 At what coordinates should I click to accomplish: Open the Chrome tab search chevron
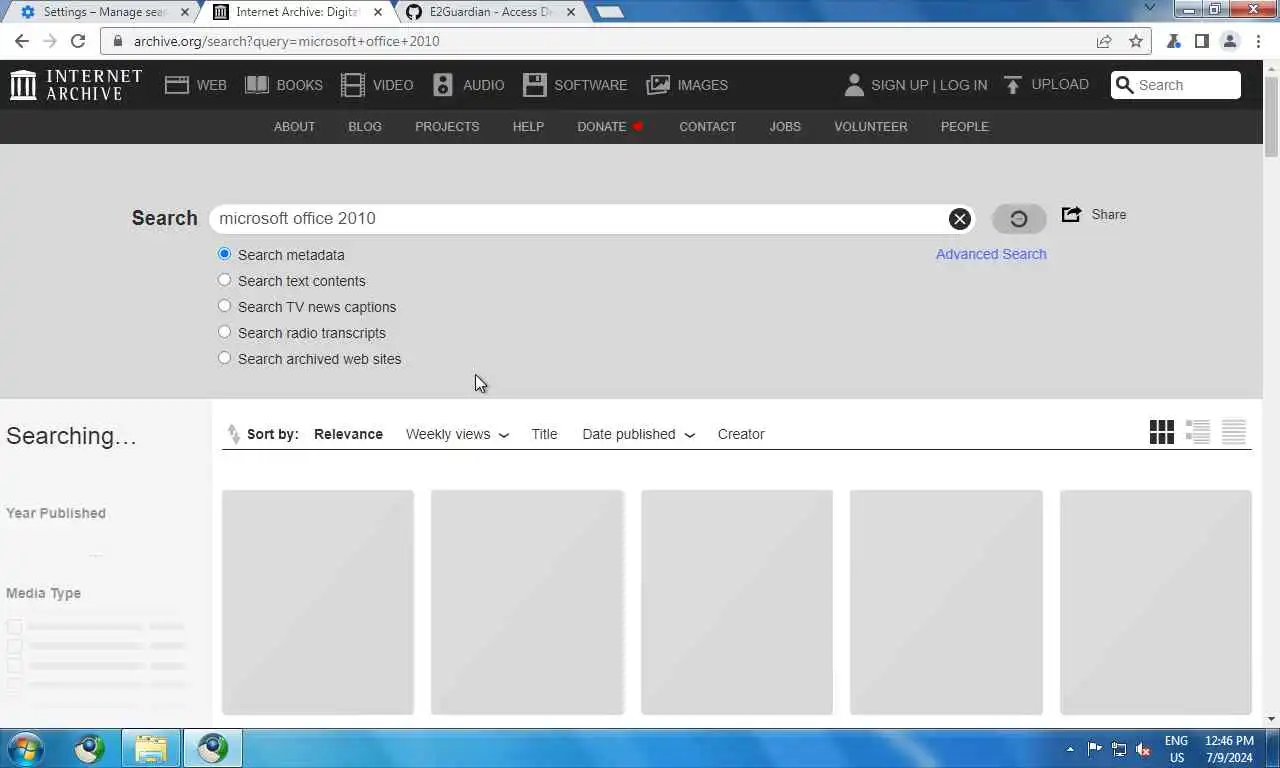[x=1150, y=8]
